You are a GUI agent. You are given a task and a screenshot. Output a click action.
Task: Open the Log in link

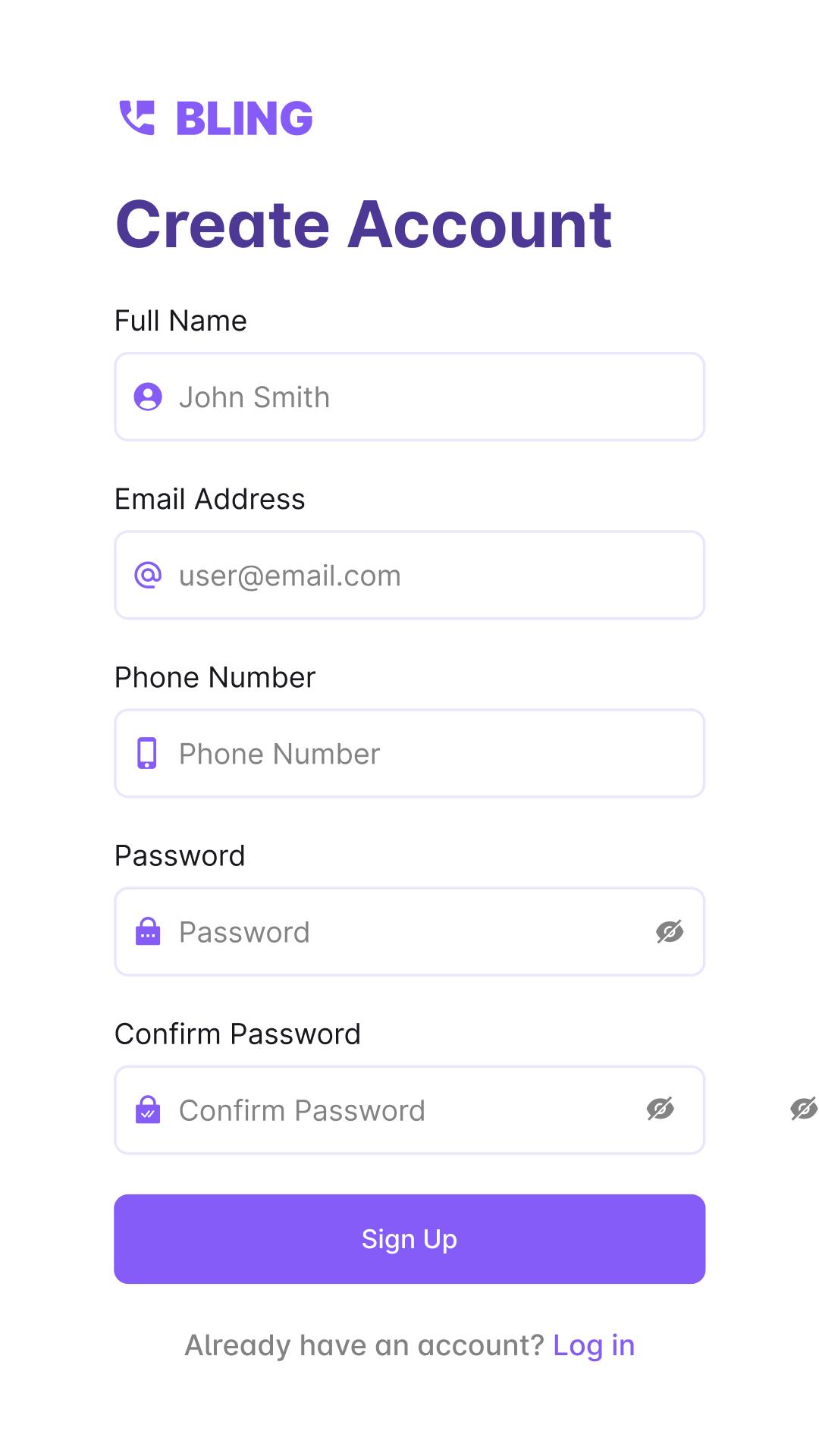(x=594, y=1345)
